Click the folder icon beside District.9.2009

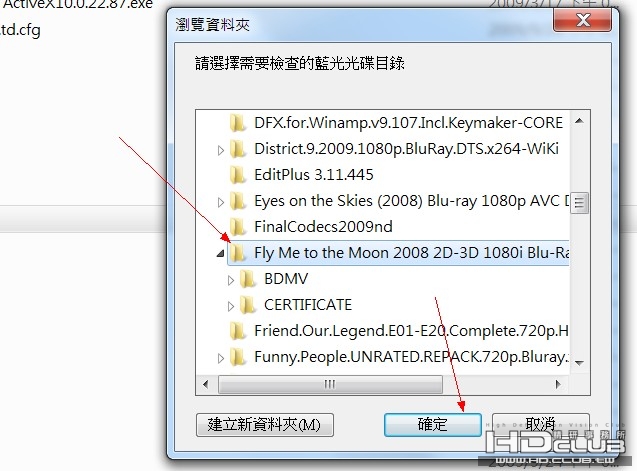pyautogui.click(x=237, y=149)
